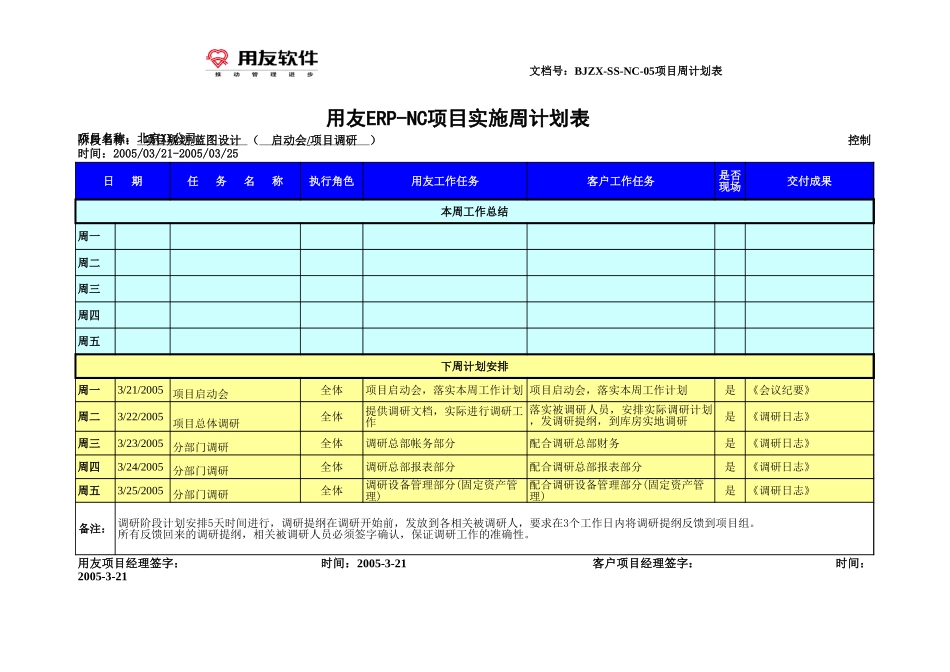The image size is (950, 672).
Task: Click 分部门调研 in the 3/23/2005 row
Action: [201, 447]
